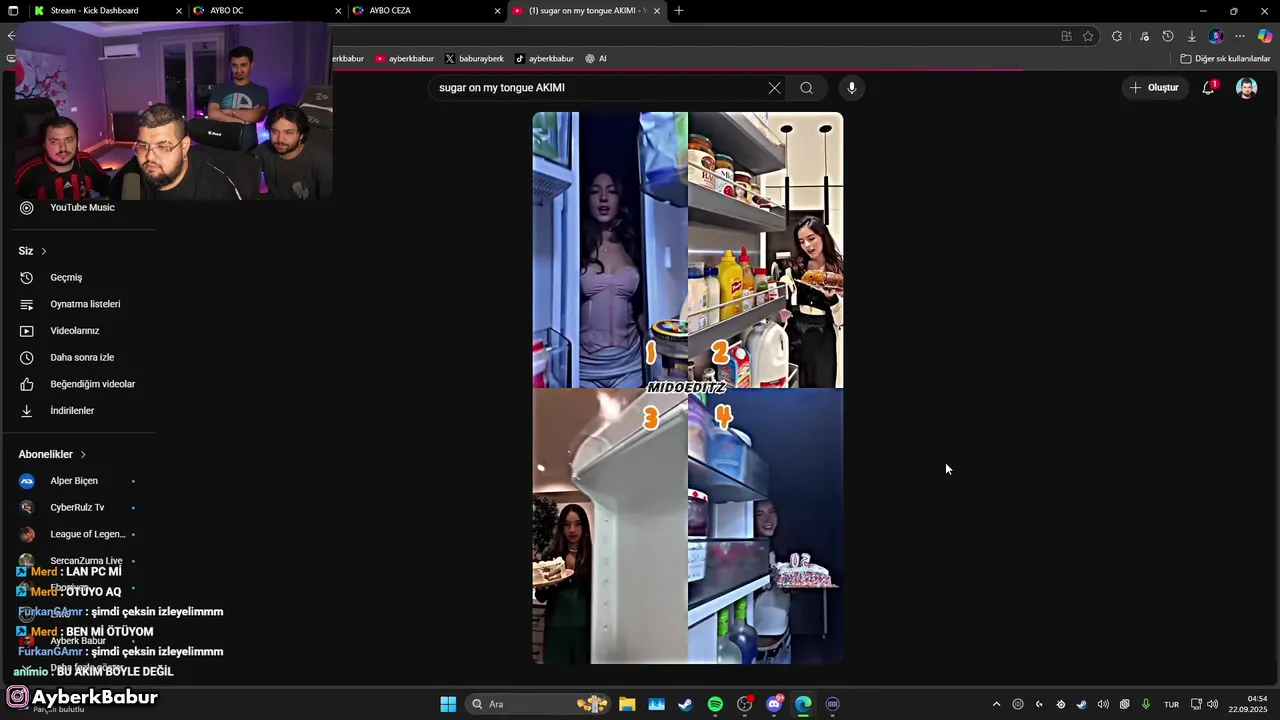This screenshot has width=1280, height=720.
Task: Click the Oluştur create button
Action: (x=1154, y=88)
